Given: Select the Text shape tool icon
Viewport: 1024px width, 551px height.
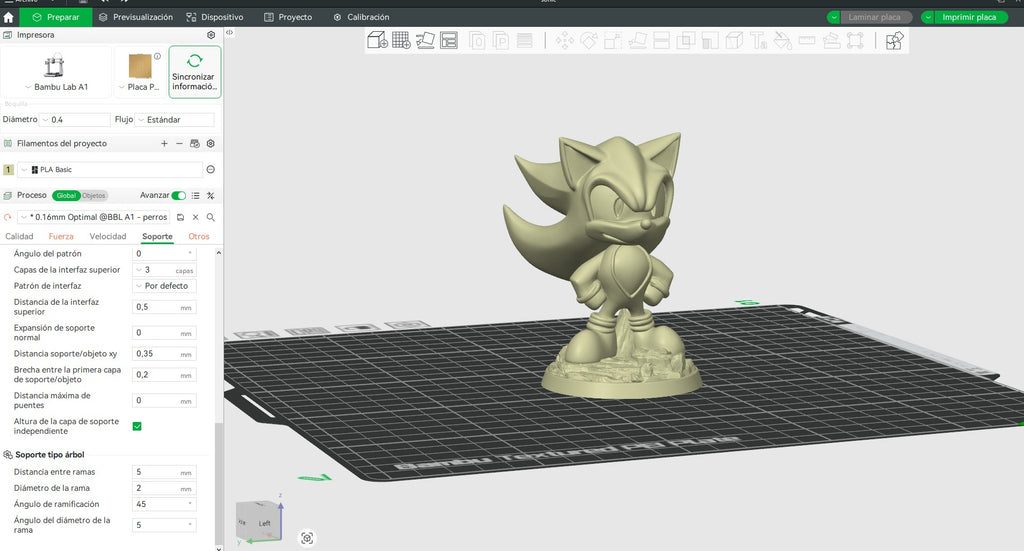Looking at the screenshot, I should click(758, 40).
